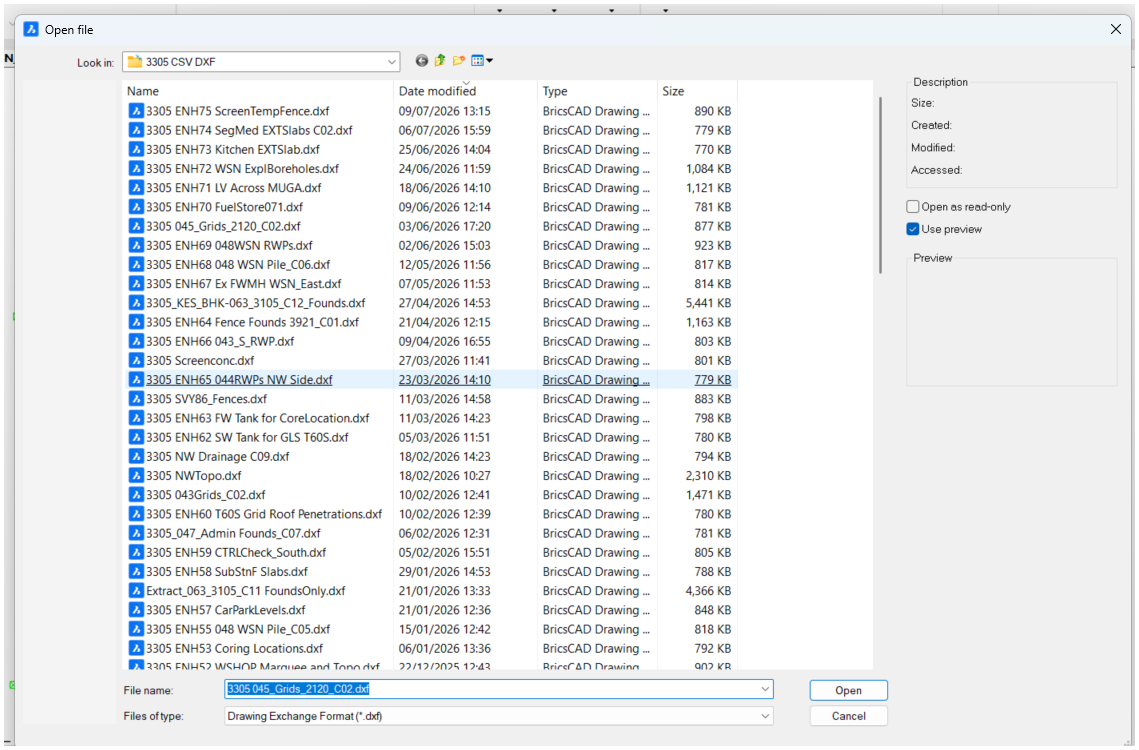Click file icon of 3305 ENH66 043_S_RWP.dxf
The width and height of the screenshot is (1139, 750).
click(x=136, y=341)
